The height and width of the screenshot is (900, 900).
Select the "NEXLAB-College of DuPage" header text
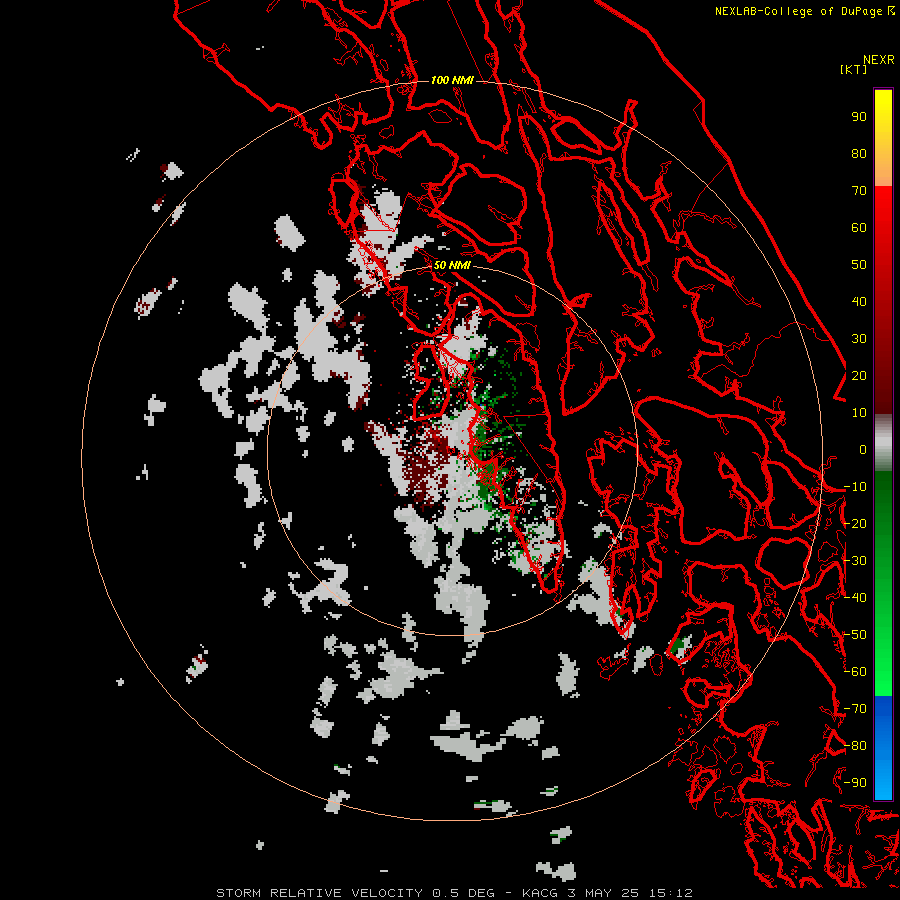tap(800, 11)
